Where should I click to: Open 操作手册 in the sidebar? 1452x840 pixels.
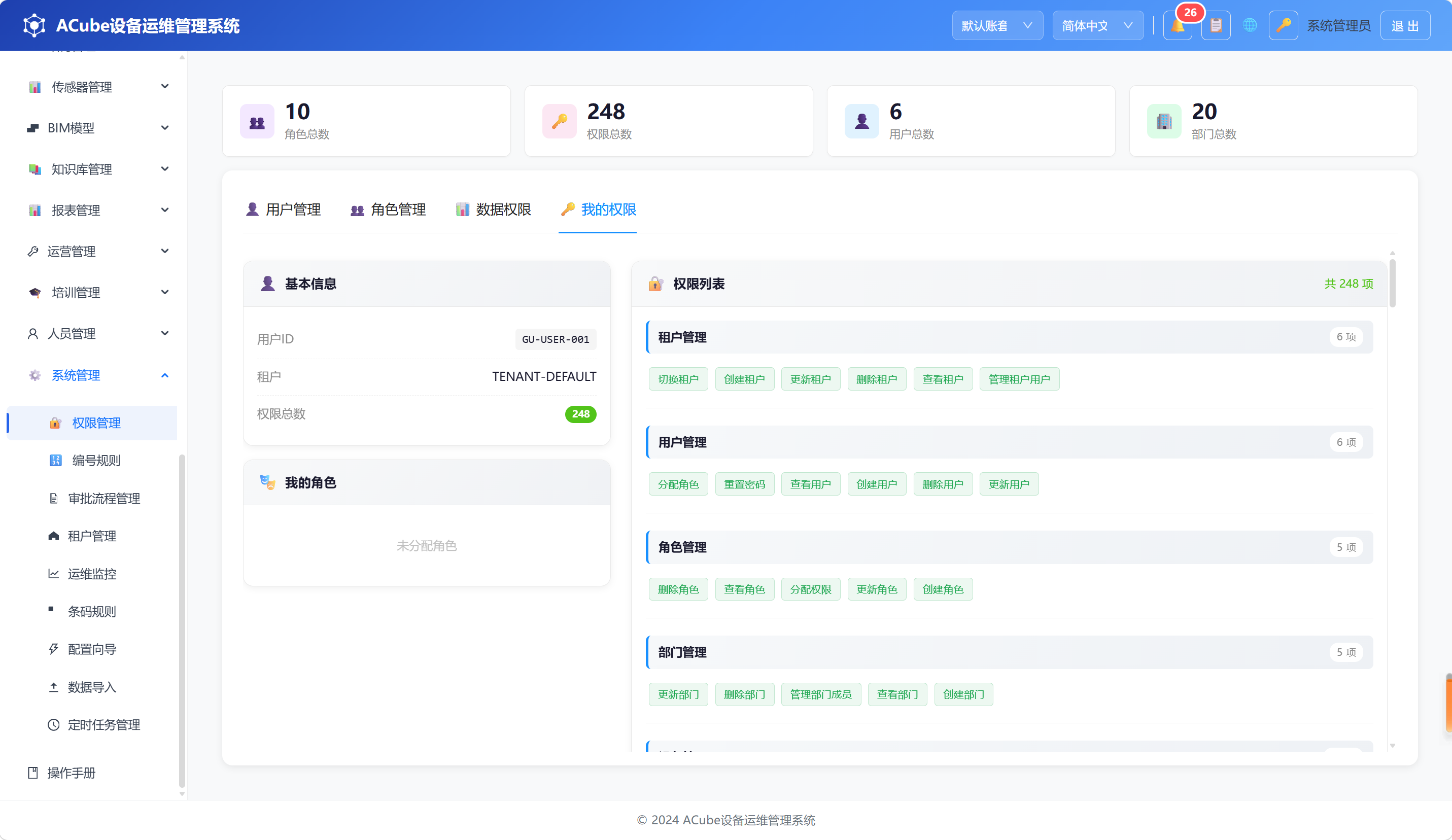pos(92,773)
